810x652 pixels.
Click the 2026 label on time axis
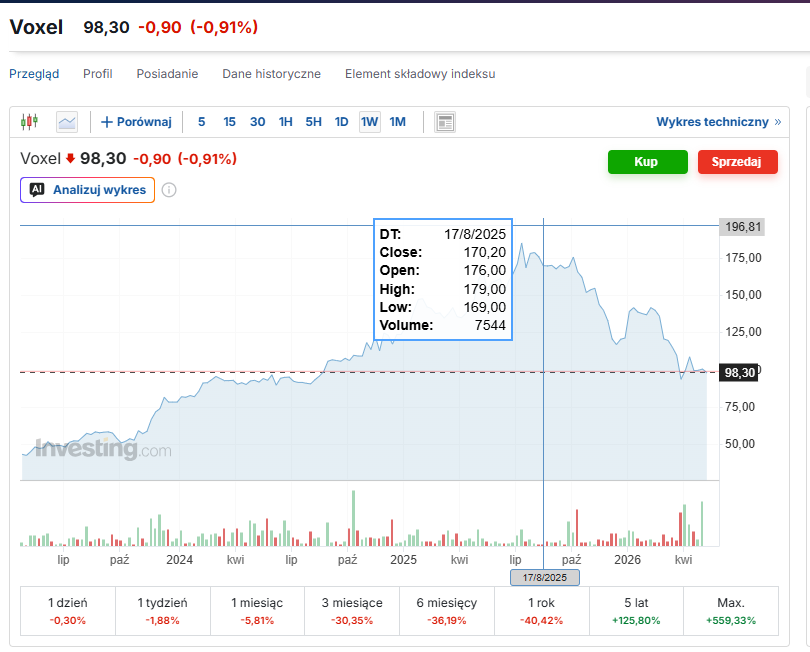tap(627, 560)
